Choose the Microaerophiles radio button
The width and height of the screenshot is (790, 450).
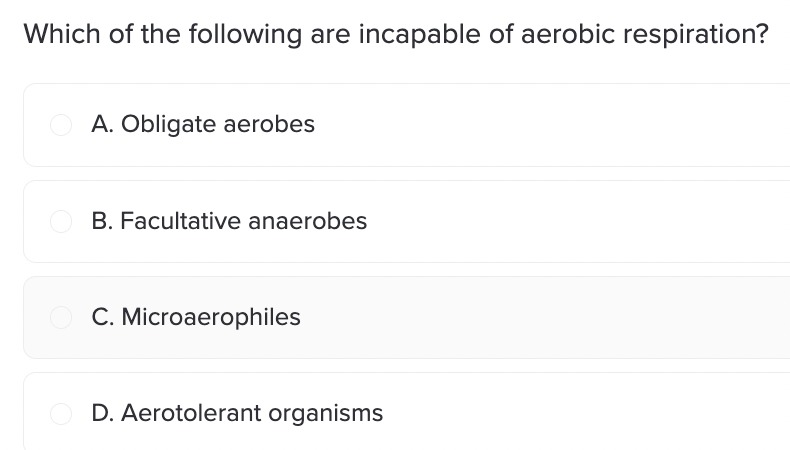(x=61, y=317)
